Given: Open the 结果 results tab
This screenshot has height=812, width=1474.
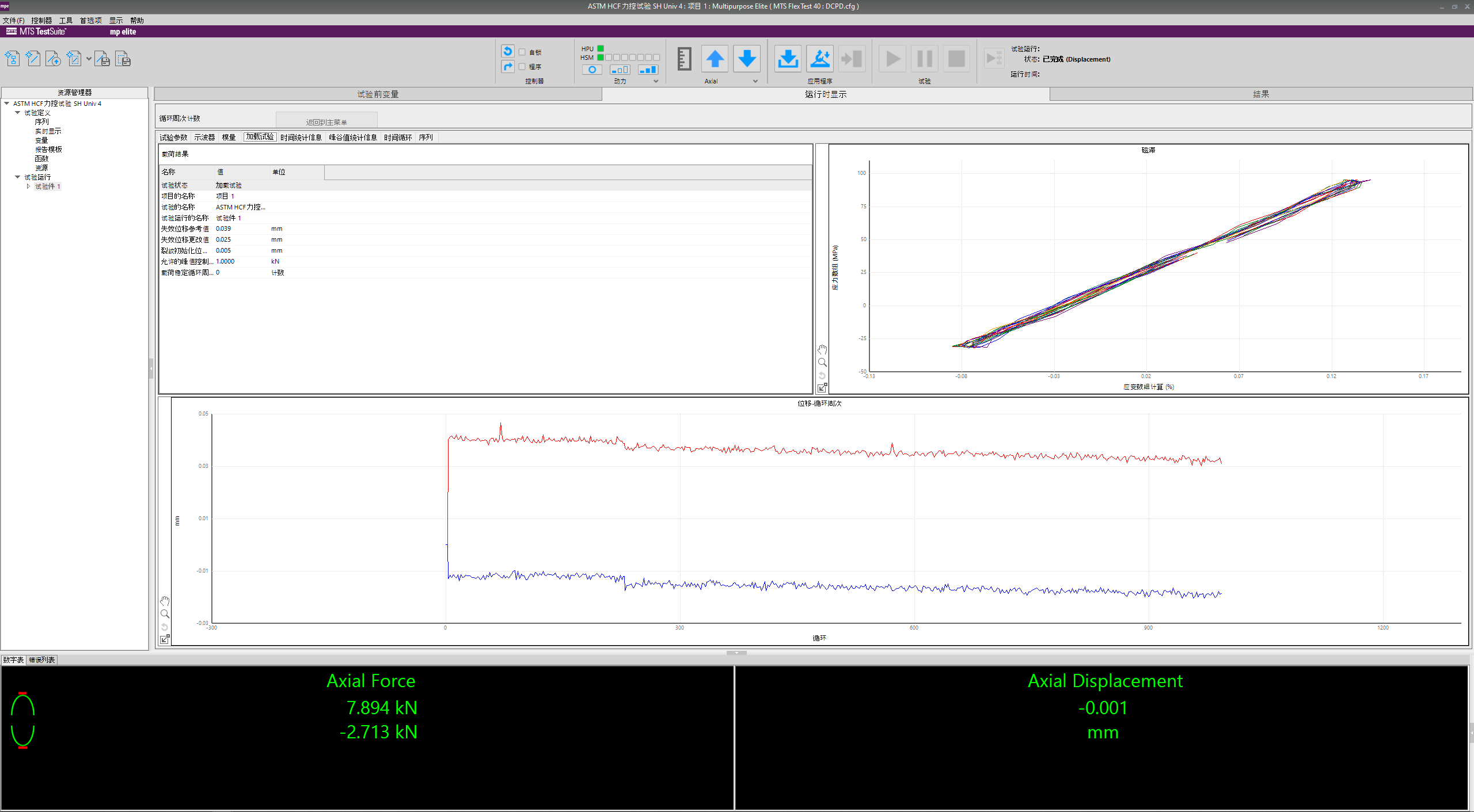Looking at the screenshot, I should click(x=1260, y=94).
